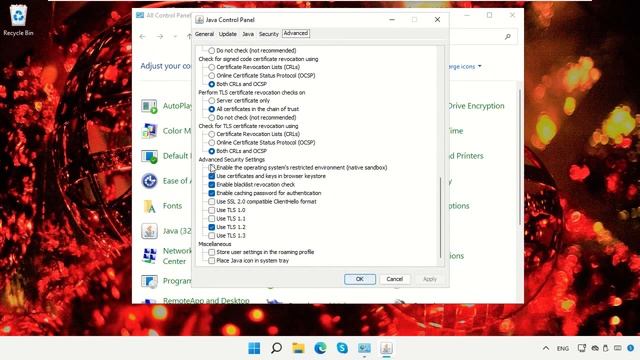Uncheck Use certificates and keys in browser keystore
This screenshot has height=360, width=640.
pos(211,176)
